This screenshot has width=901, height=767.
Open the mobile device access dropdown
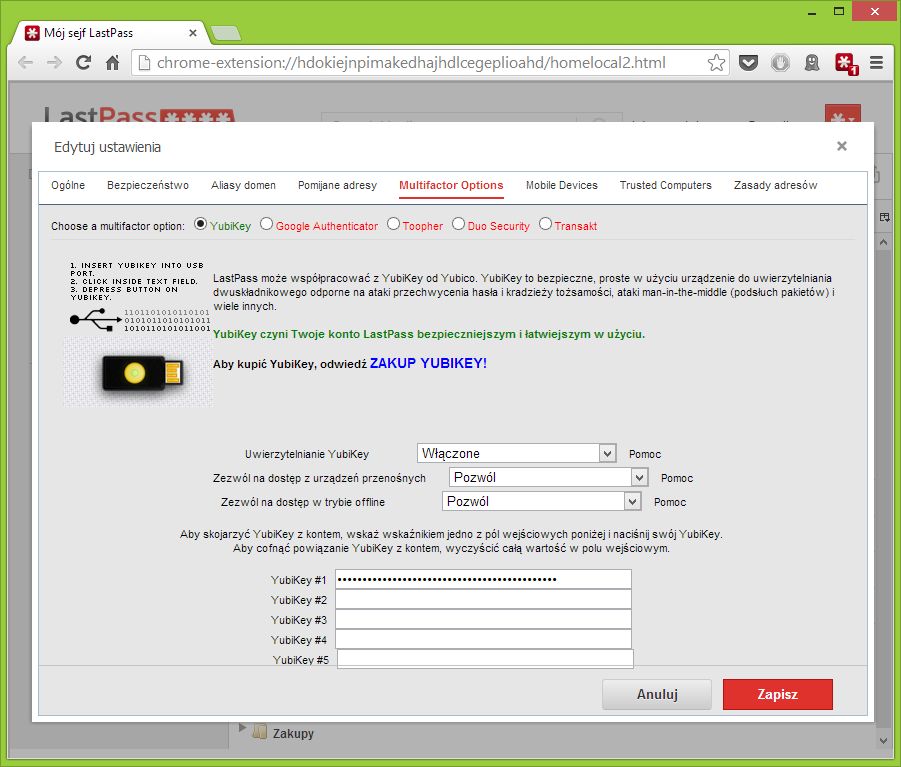coord(549,477)
